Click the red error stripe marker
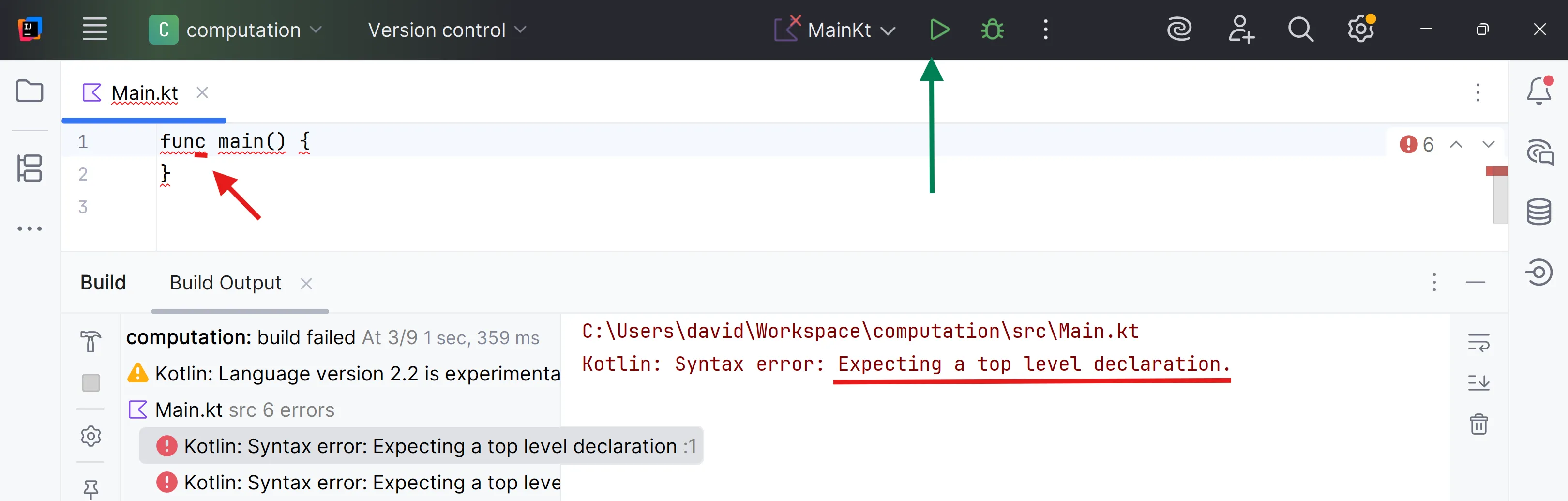The height and width of the screenshot is (501, 1568). pos(1496,171)
